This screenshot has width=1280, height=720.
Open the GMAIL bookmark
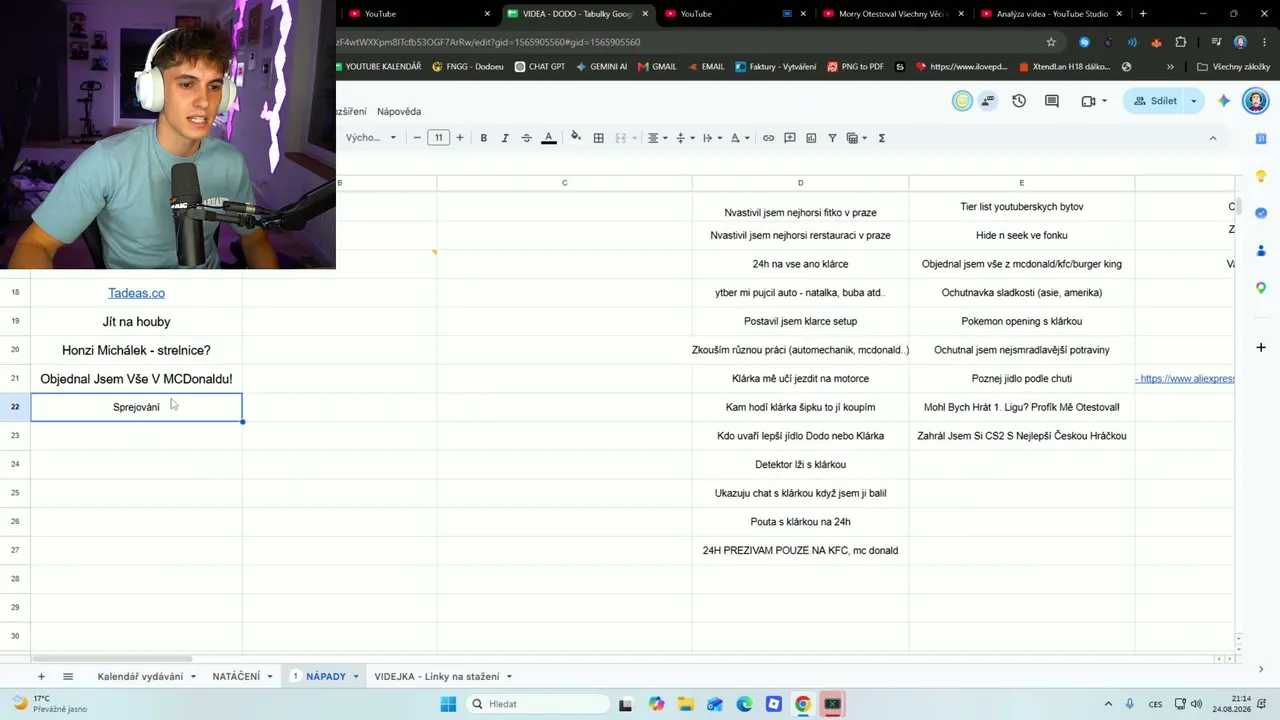pyautogui.click(x=656, y=67)
